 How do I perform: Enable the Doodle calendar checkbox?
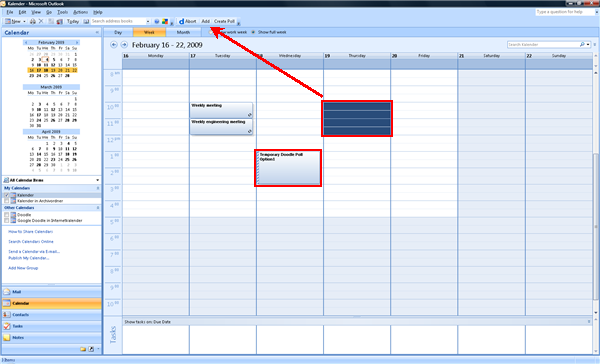(x=7, y=215)
